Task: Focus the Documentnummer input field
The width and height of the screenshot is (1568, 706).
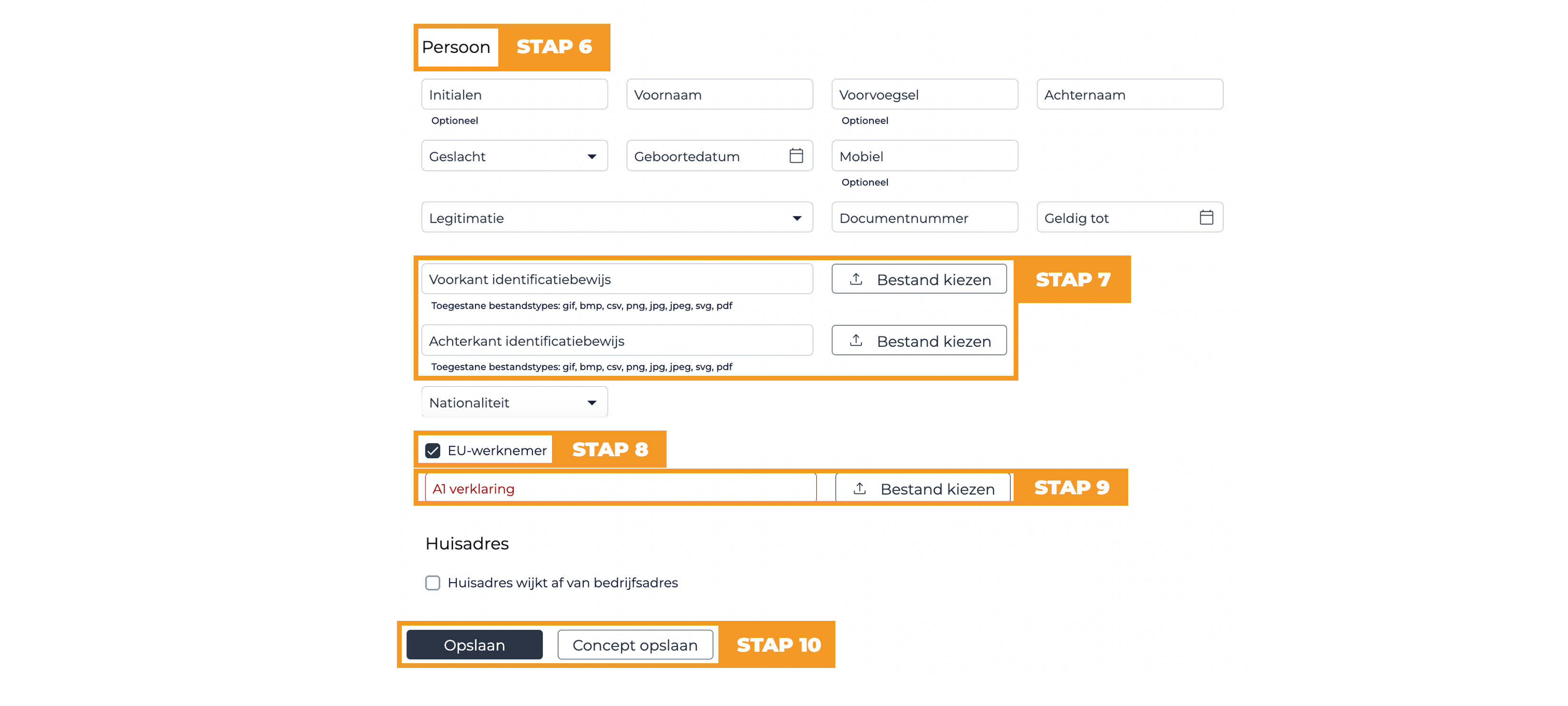Action: pyautogui.click(x=925, y=217)
